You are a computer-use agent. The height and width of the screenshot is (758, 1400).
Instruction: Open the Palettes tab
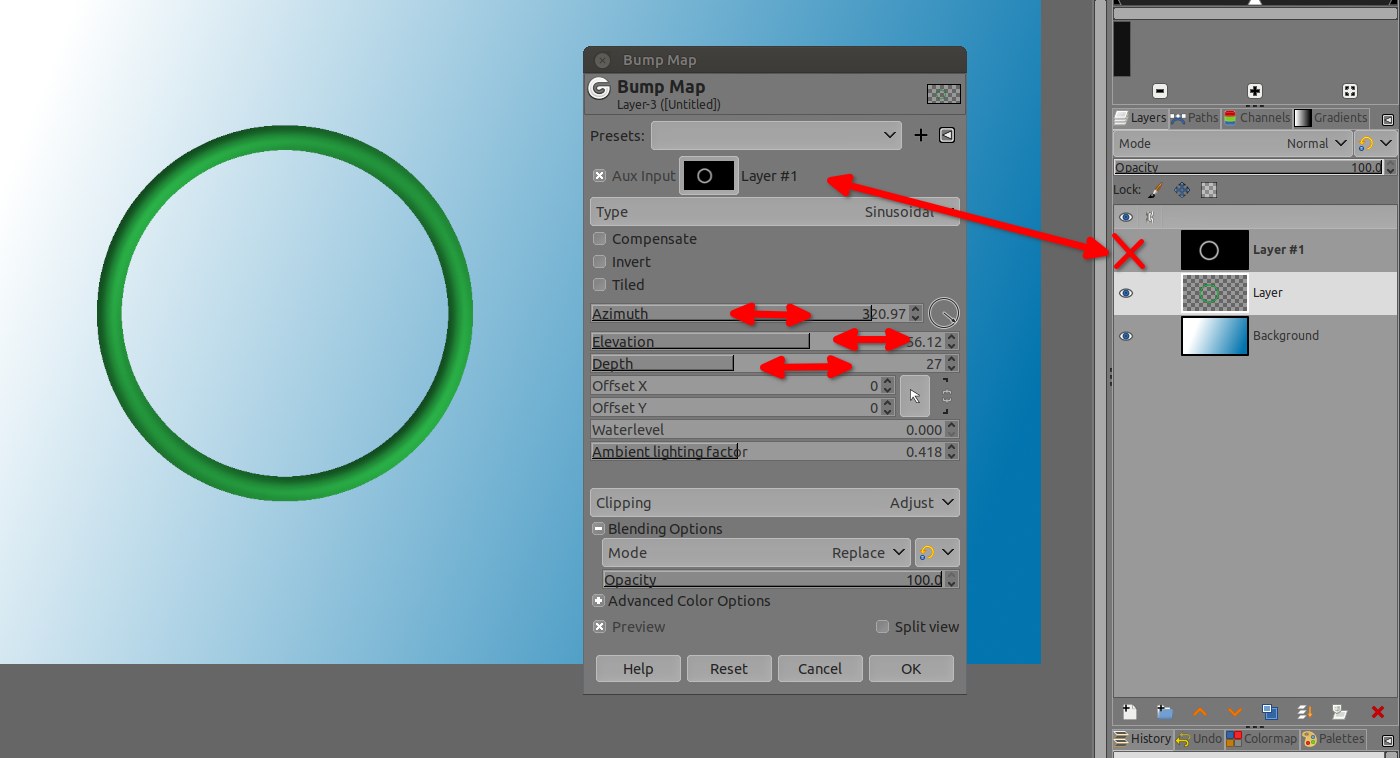pos(1333,739)
